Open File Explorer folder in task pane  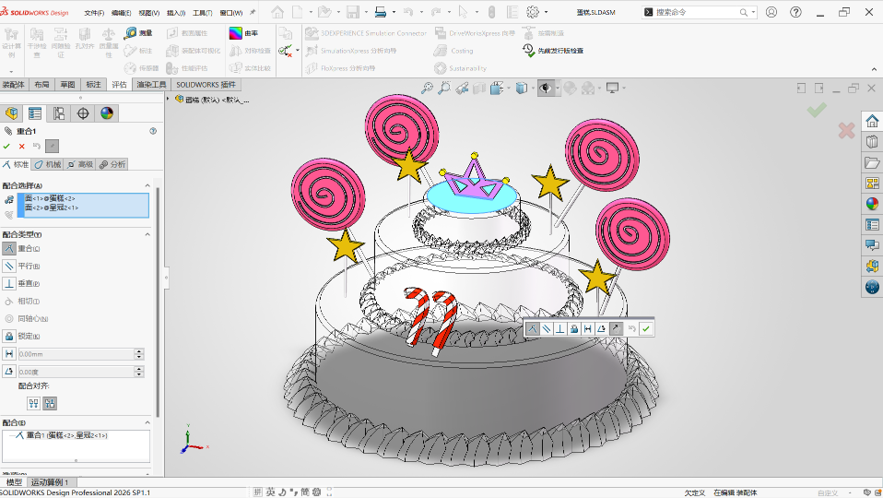872,163
